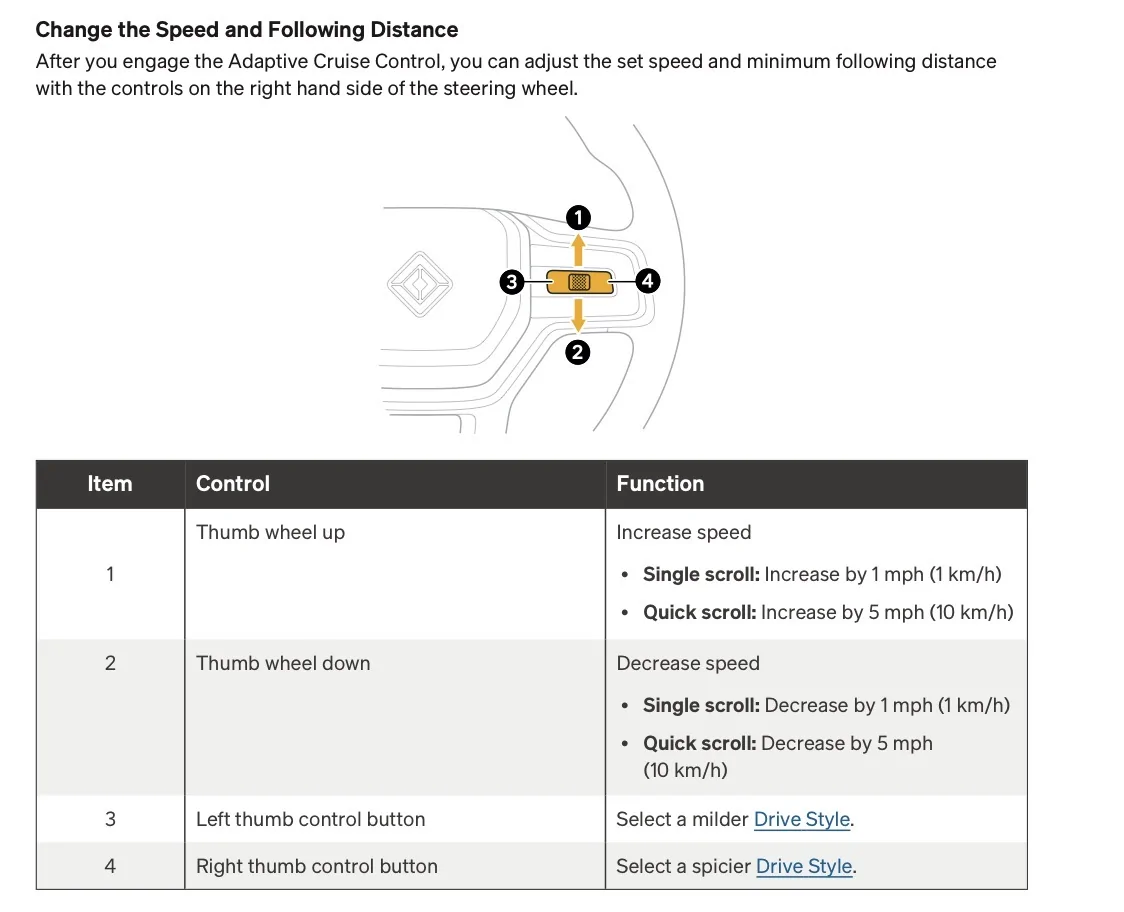Click callout number 1 on steering wheel diagram
This screenshot has width=1124, height=912.
pyautogui.click(x=578, y=217)
